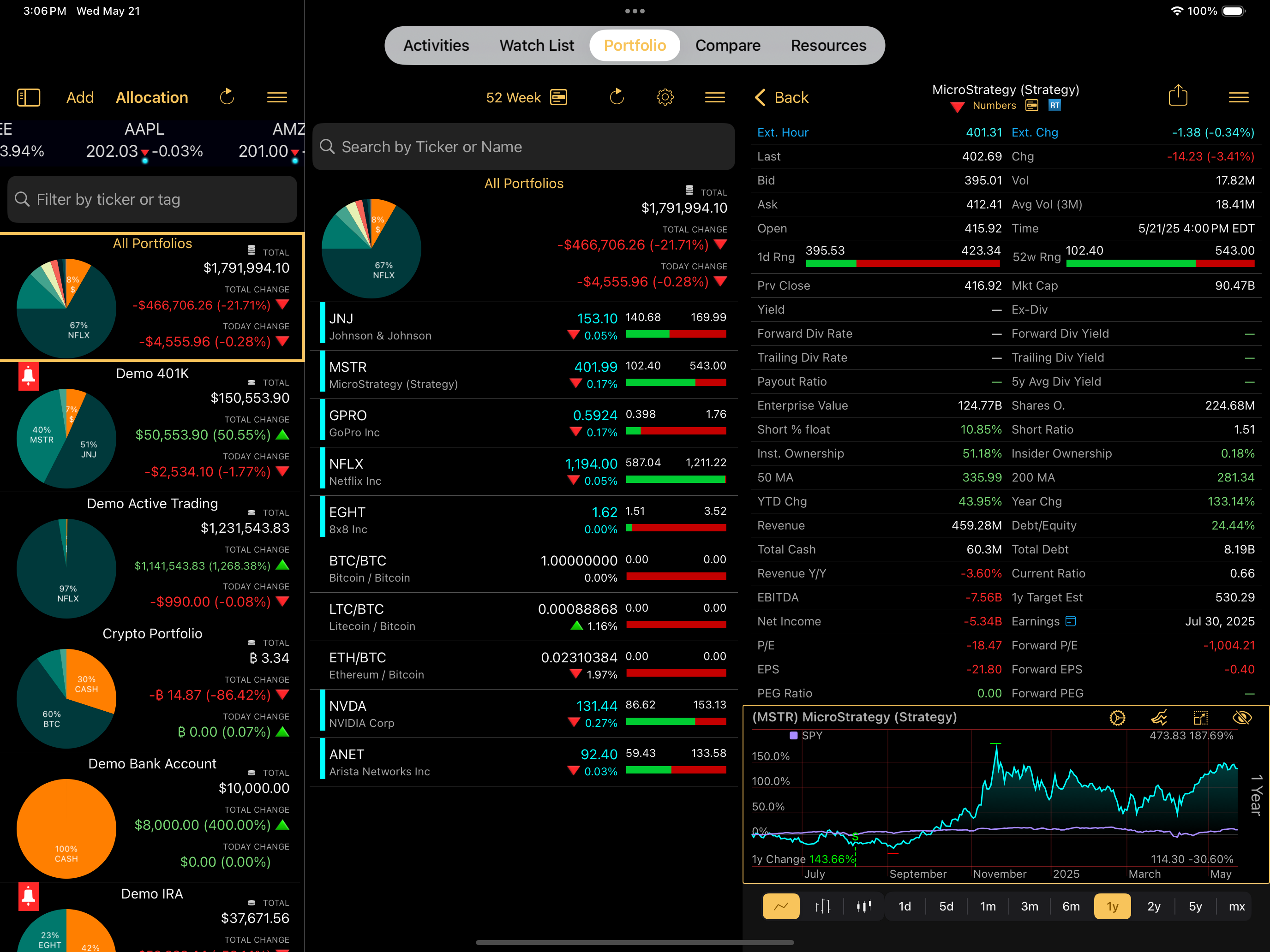This screenshot has height=952, width=1270.
Task: Set chart range to 5y
Action: click(1195, 907)
